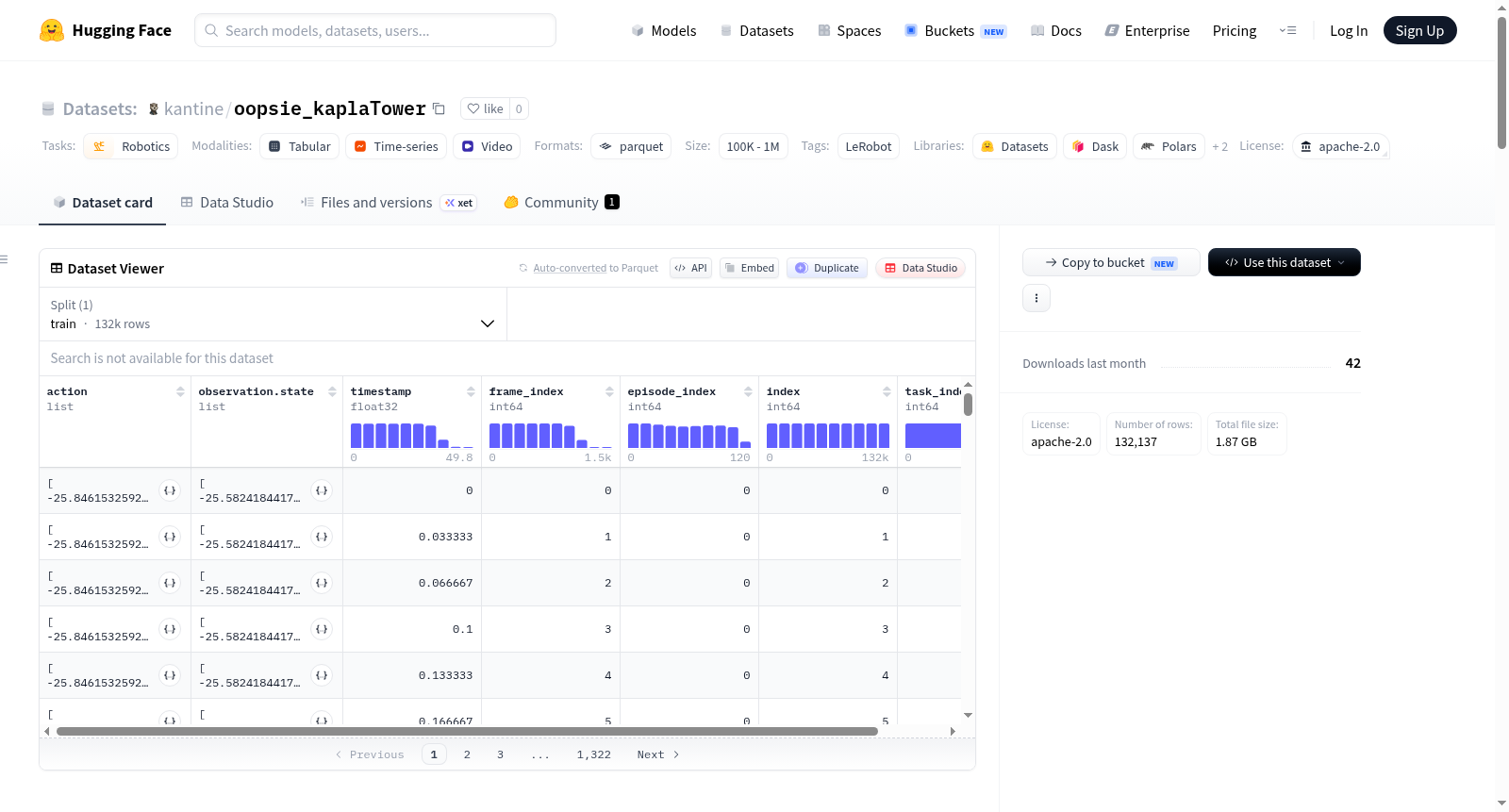This screenshot has width=1509, height=812.
Task: Sort the episode_index column
Action: (748, 391)
